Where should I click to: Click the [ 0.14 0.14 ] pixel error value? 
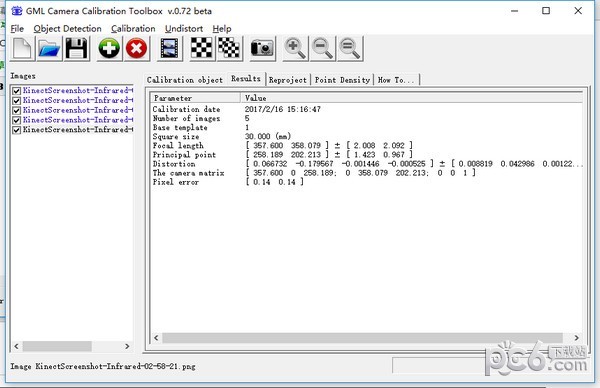click(274, 182)
